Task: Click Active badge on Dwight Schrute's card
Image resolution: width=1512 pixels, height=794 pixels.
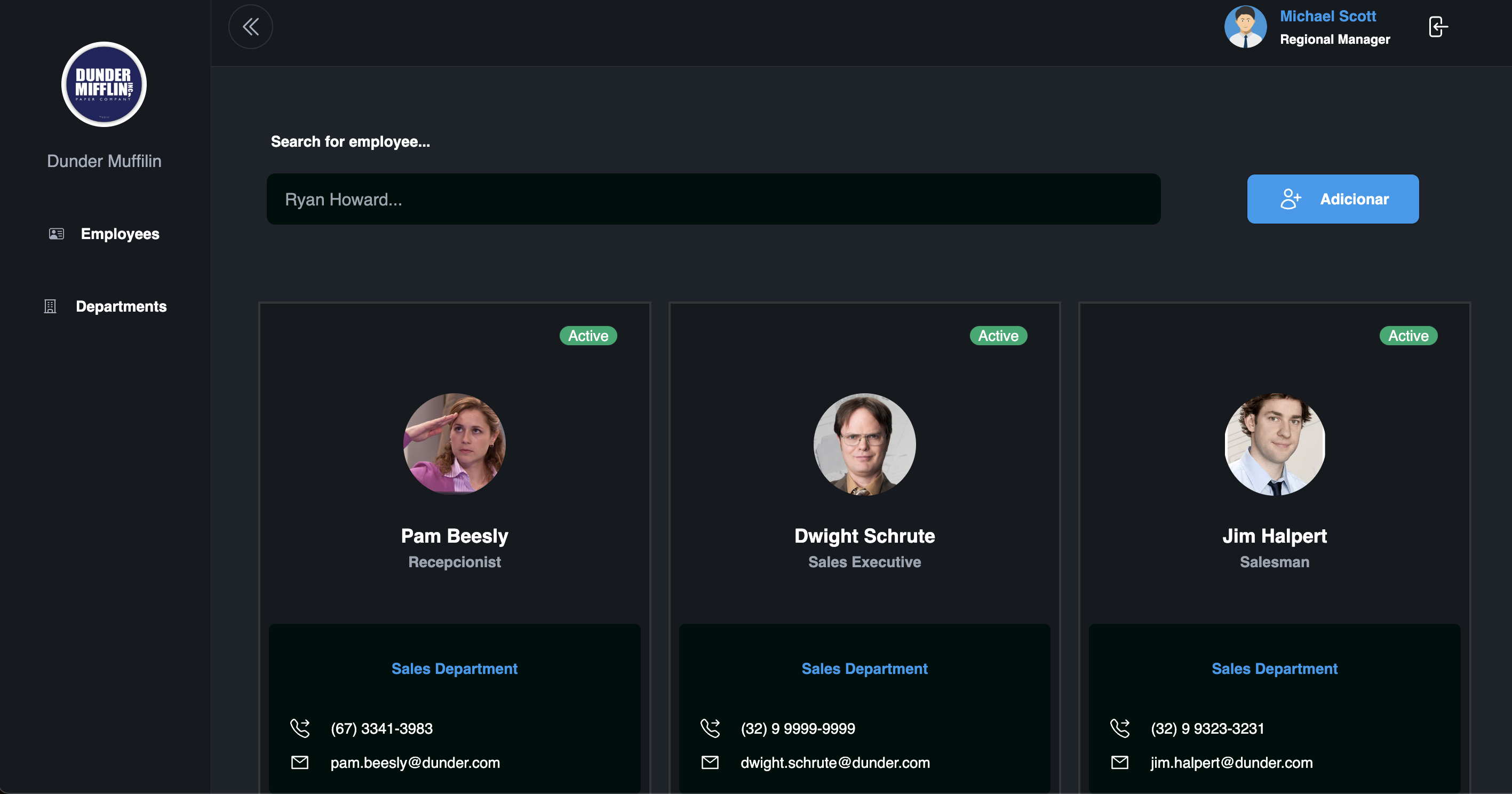Action: pyautogui.click(x=998, y=336)
